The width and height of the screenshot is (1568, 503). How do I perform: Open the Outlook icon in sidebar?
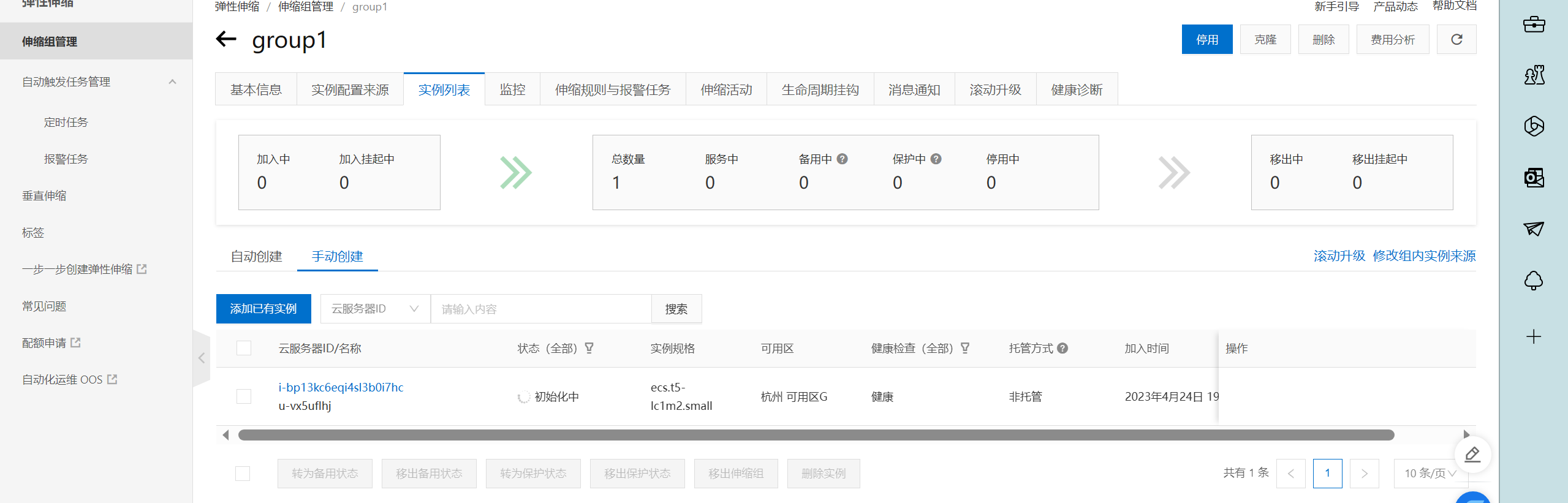(1534, 178)
